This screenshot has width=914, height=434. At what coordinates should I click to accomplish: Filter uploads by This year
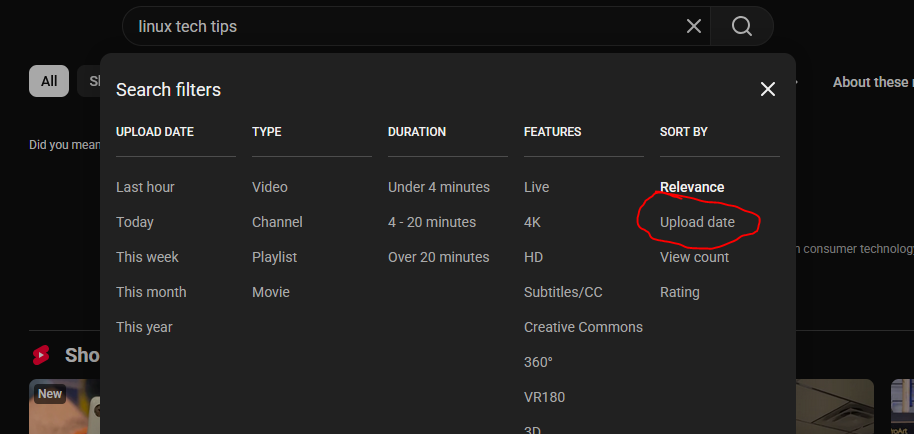click(x=144, y=327)
